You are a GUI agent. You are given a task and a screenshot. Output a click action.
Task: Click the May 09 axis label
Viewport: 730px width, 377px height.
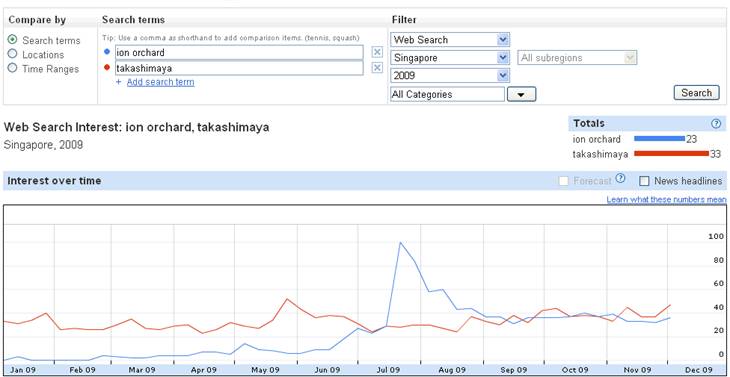[265, 370]
